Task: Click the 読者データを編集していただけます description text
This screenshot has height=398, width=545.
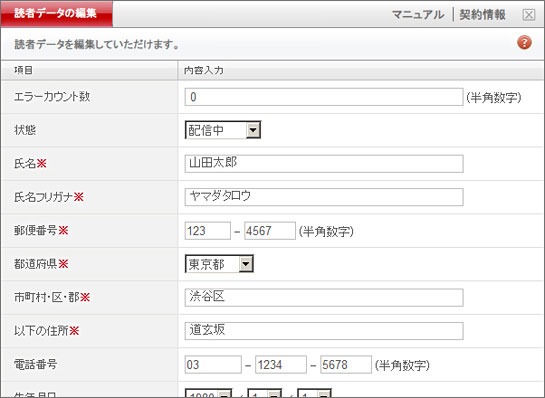Action: (97, 44)
